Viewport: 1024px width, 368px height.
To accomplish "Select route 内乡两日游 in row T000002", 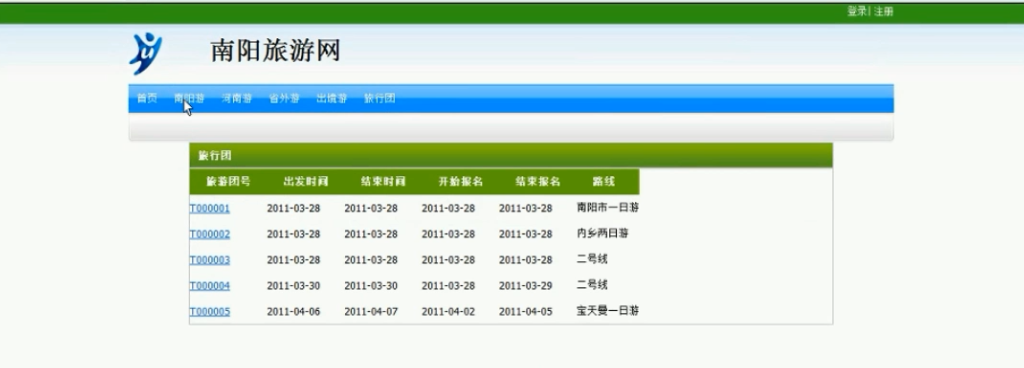I will [x=602, y=234].
